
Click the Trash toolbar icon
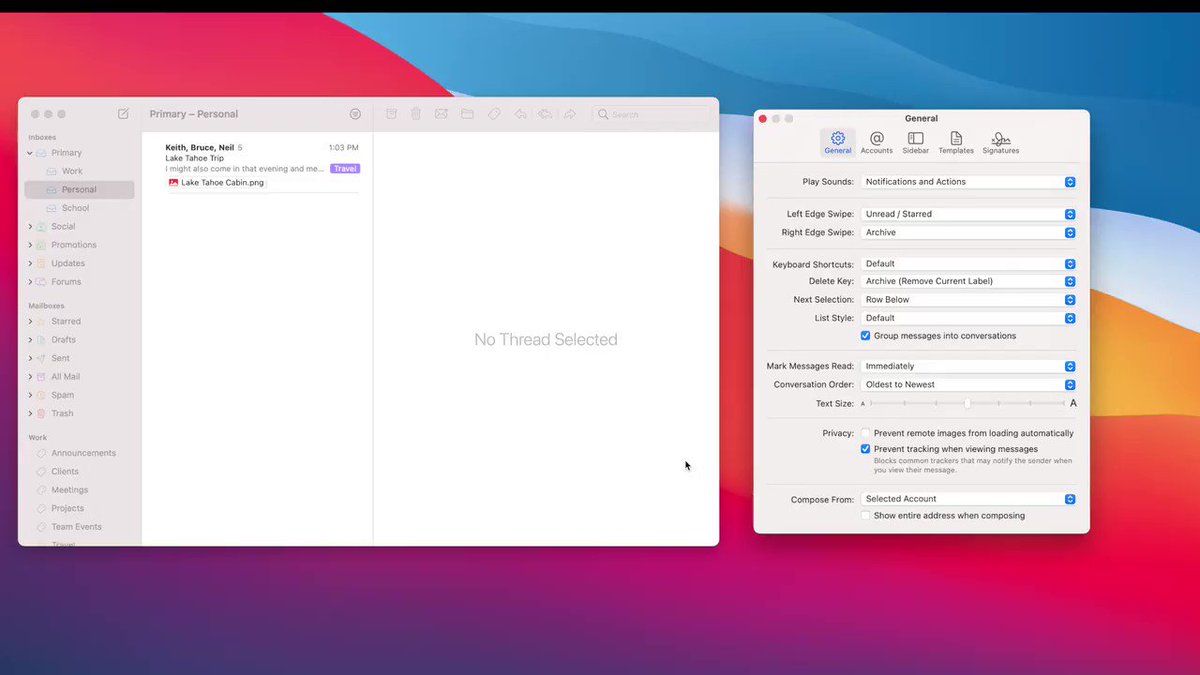click(x=416, y=114)
